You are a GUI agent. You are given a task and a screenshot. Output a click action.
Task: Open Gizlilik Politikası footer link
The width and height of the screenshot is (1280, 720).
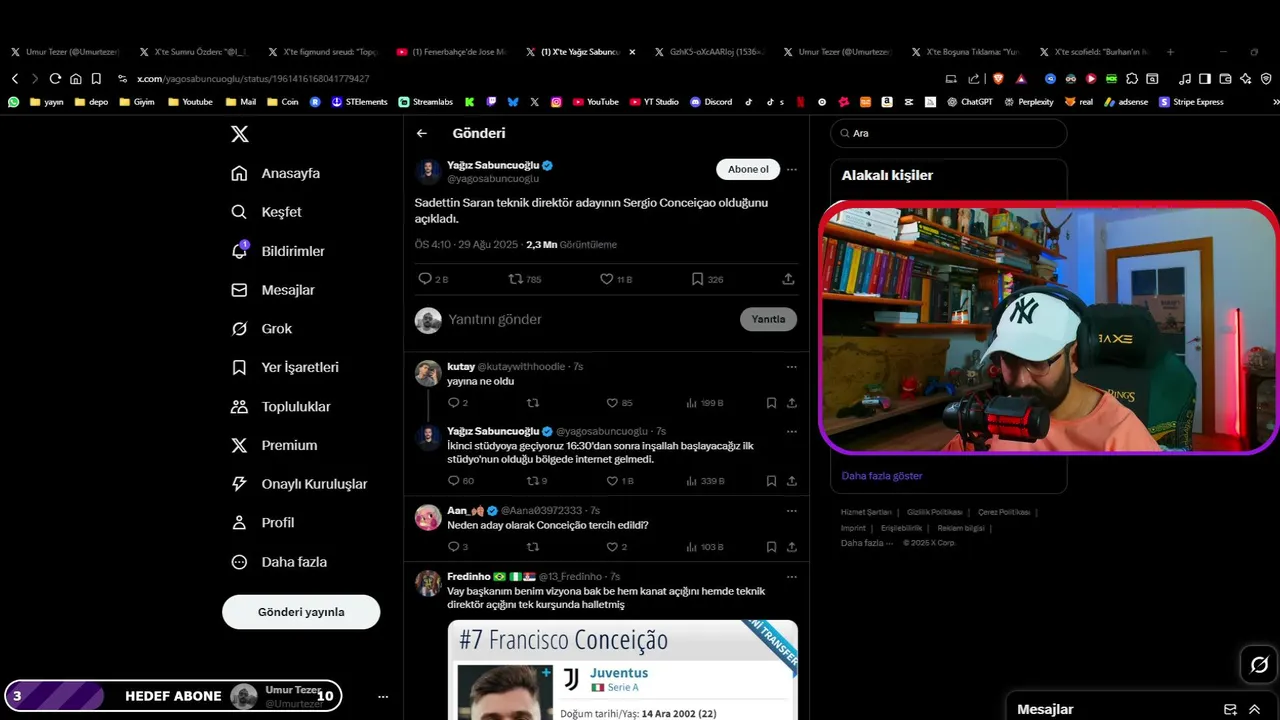[934, 512]
